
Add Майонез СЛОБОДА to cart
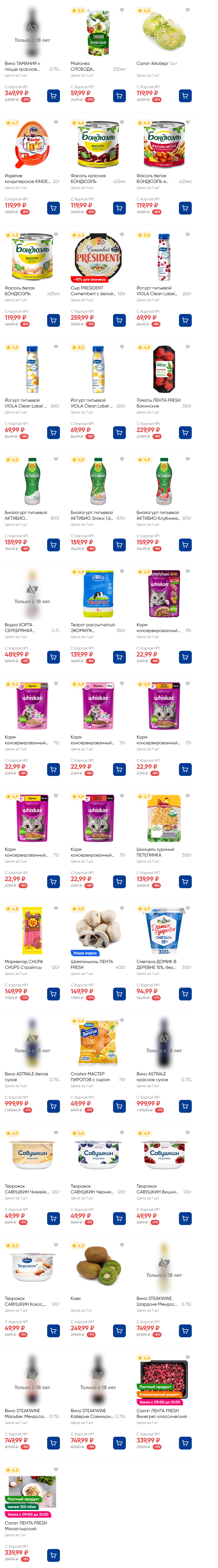pos(119,96)
